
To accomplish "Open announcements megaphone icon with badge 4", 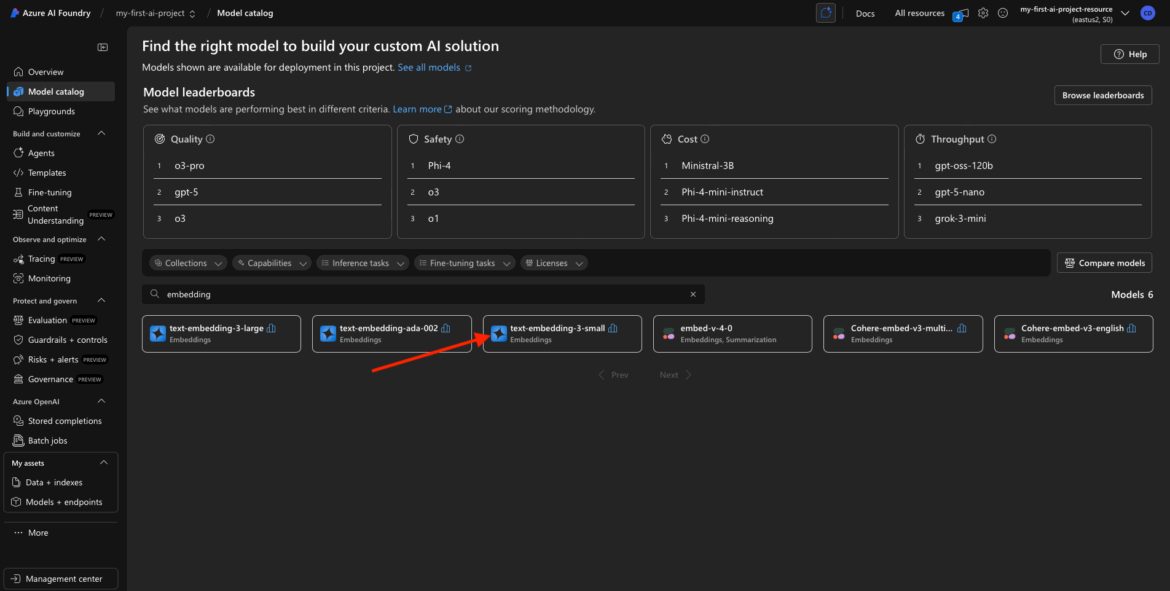I will coord(960,13).
